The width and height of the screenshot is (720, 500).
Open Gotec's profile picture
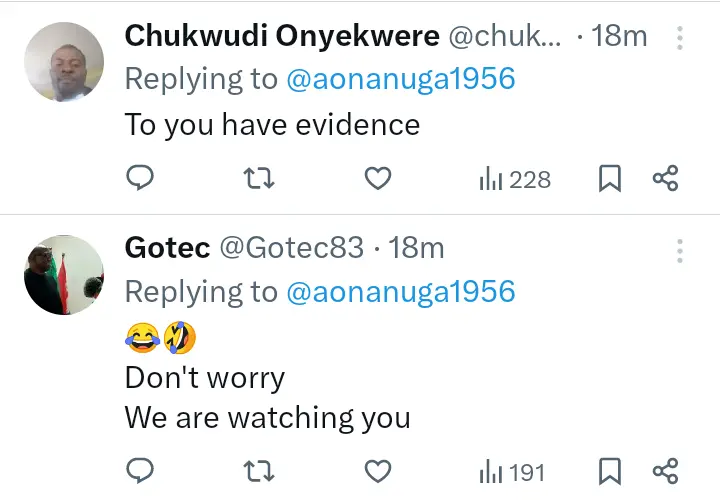coord(64,275)
